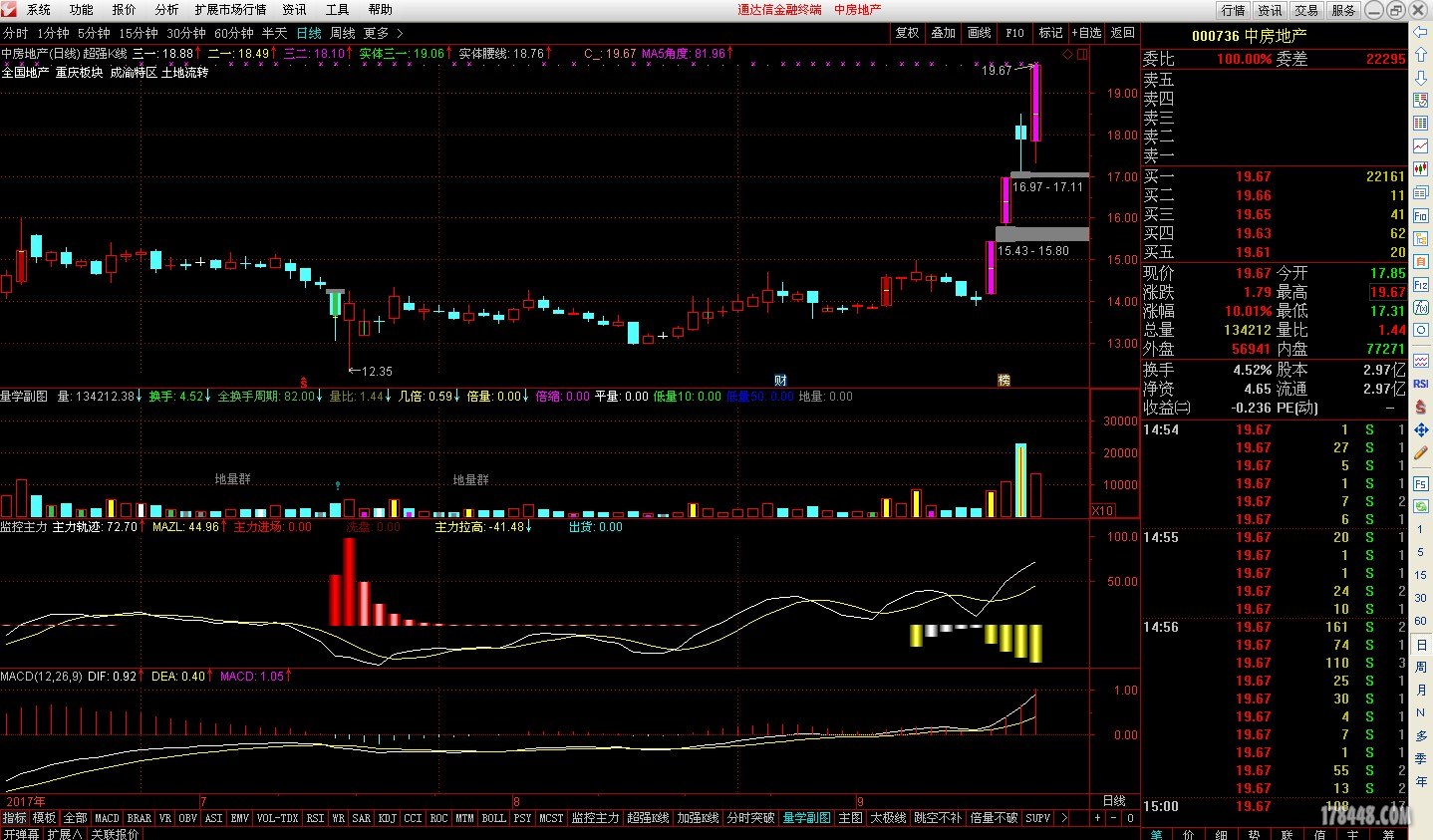Click the F10 company info icon
Viewport: 1433px width, 840px height.
point(1421,215)
